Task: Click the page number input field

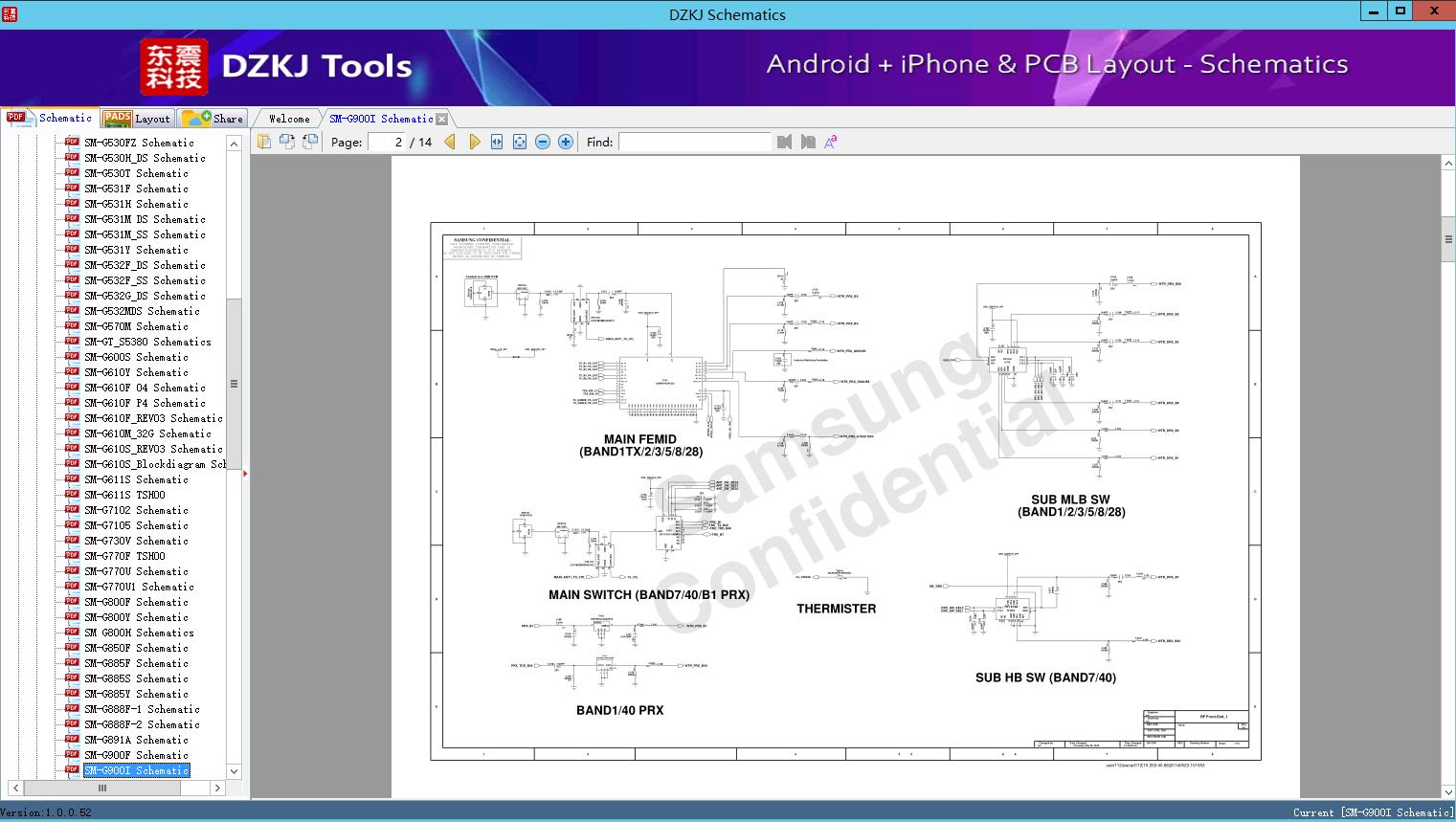Action: click(x=387, y=142)
